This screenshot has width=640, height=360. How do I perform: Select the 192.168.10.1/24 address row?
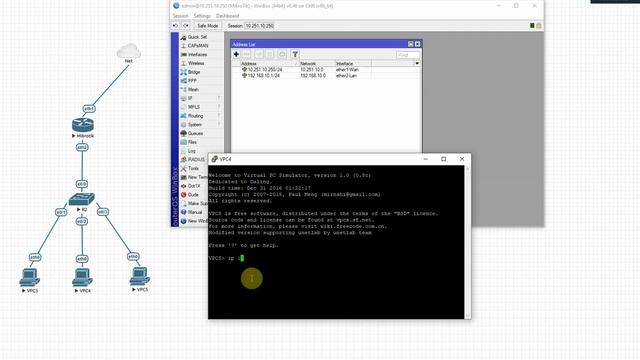pos(326,76)
